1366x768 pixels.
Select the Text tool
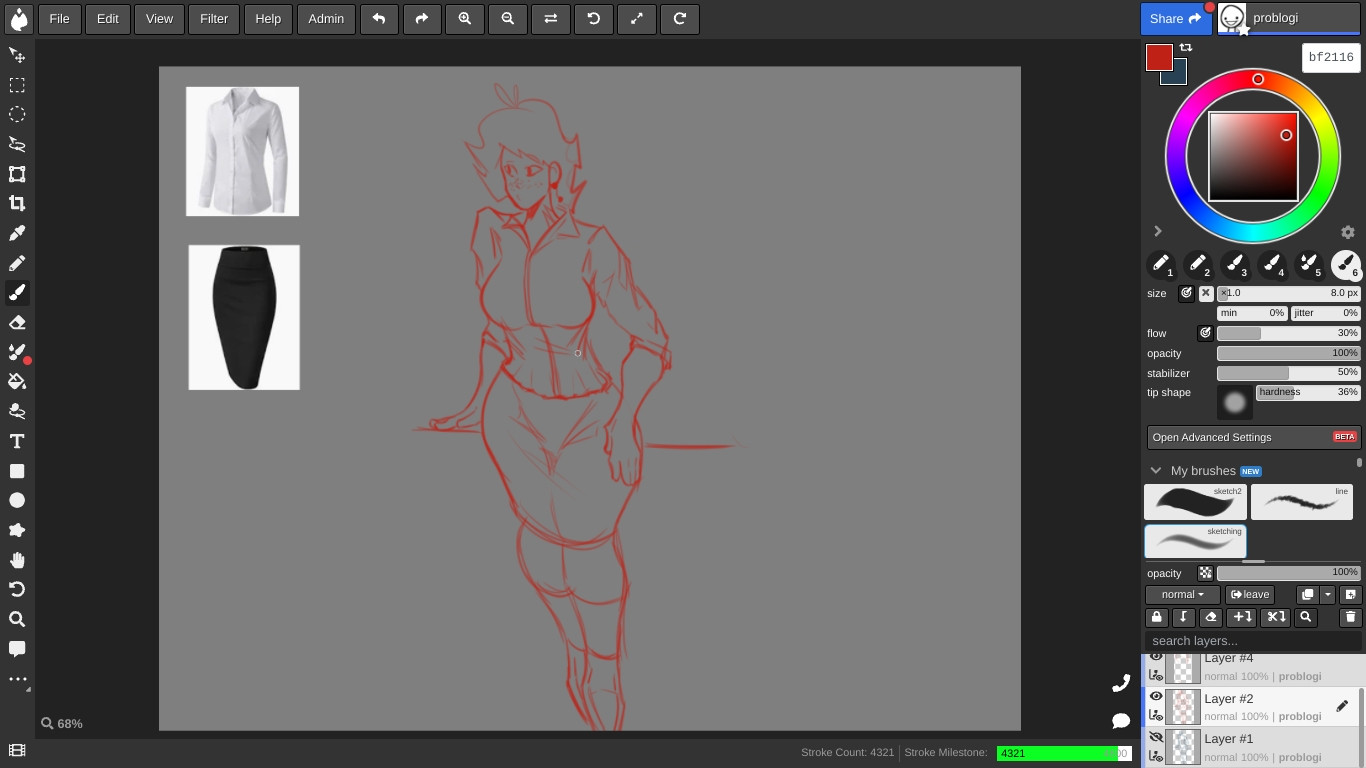tap(17, 441)
